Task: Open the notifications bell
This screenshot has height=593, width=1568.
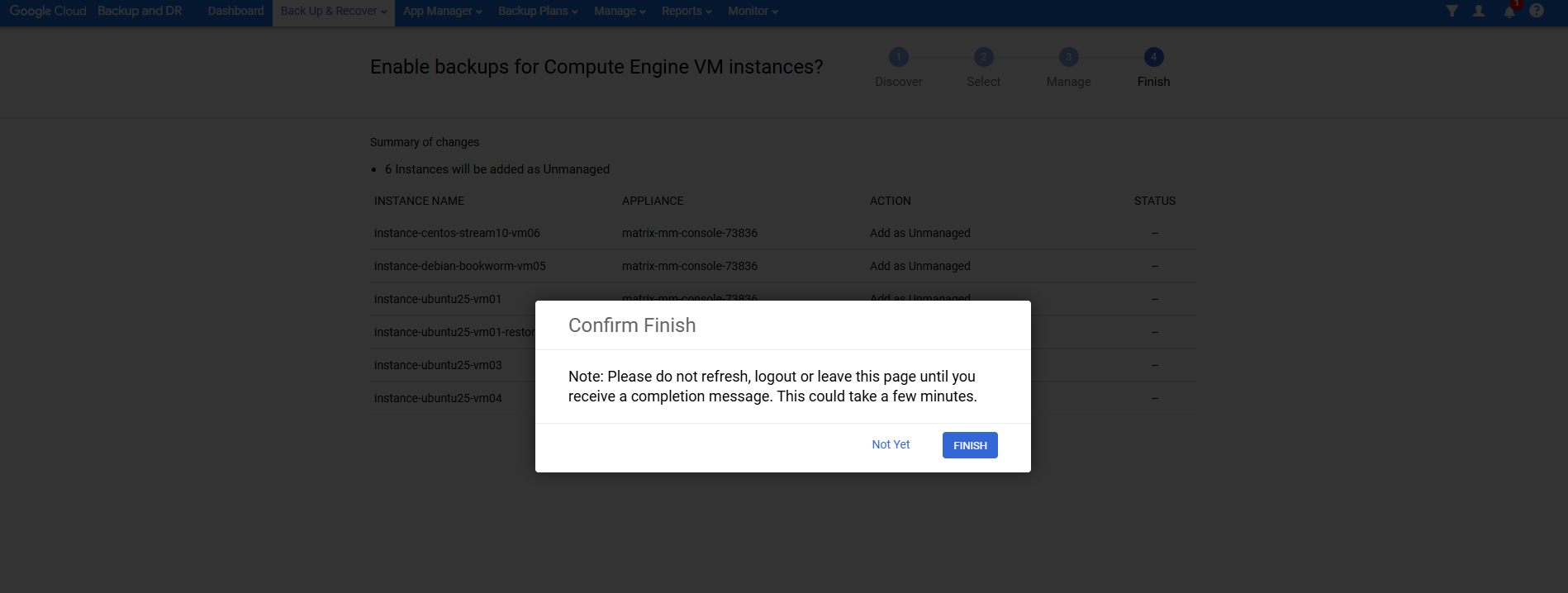Action: [x=1509, y=12]
